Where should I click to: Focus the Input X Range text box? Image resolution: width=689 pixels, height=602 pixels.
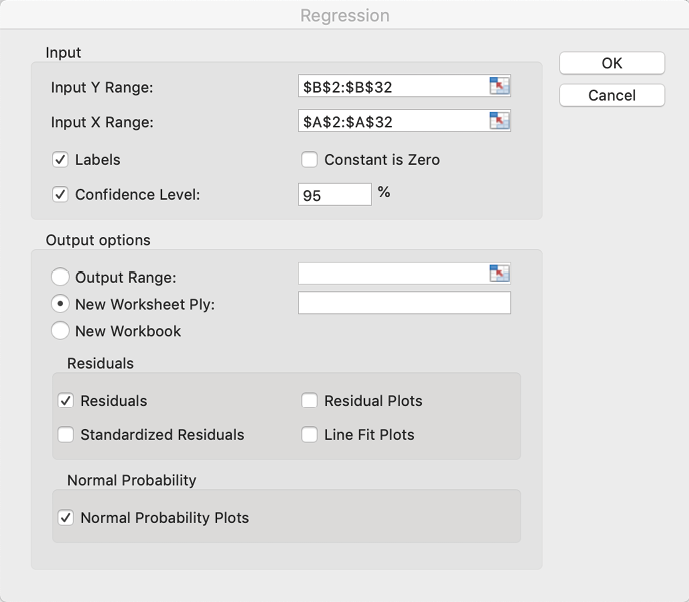click(x=392, y=122)
